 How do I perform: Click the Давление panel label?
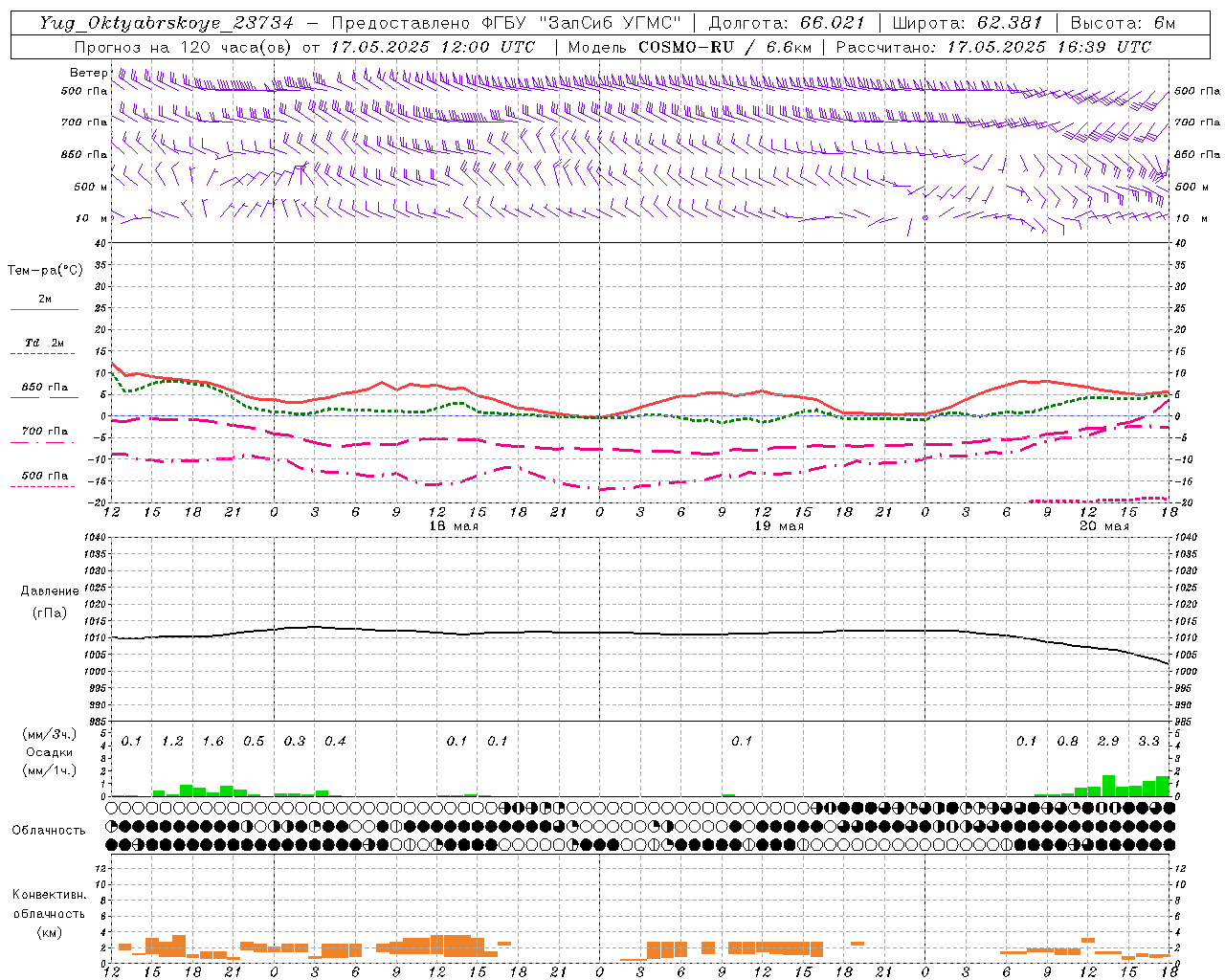click(x=50, y=591)
